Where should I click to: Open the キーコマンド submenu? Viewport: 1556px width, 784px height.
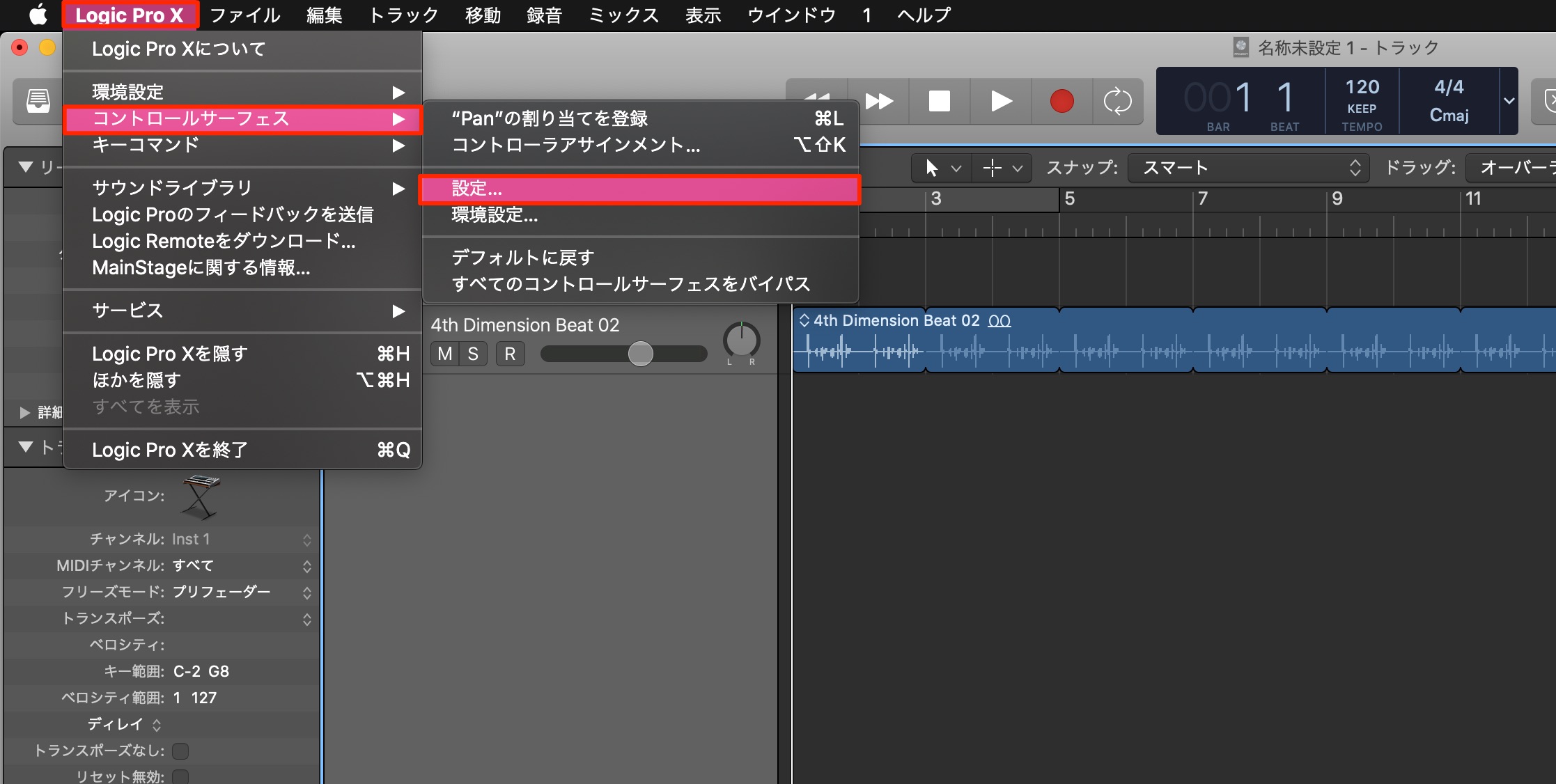(x=242, y=145)
